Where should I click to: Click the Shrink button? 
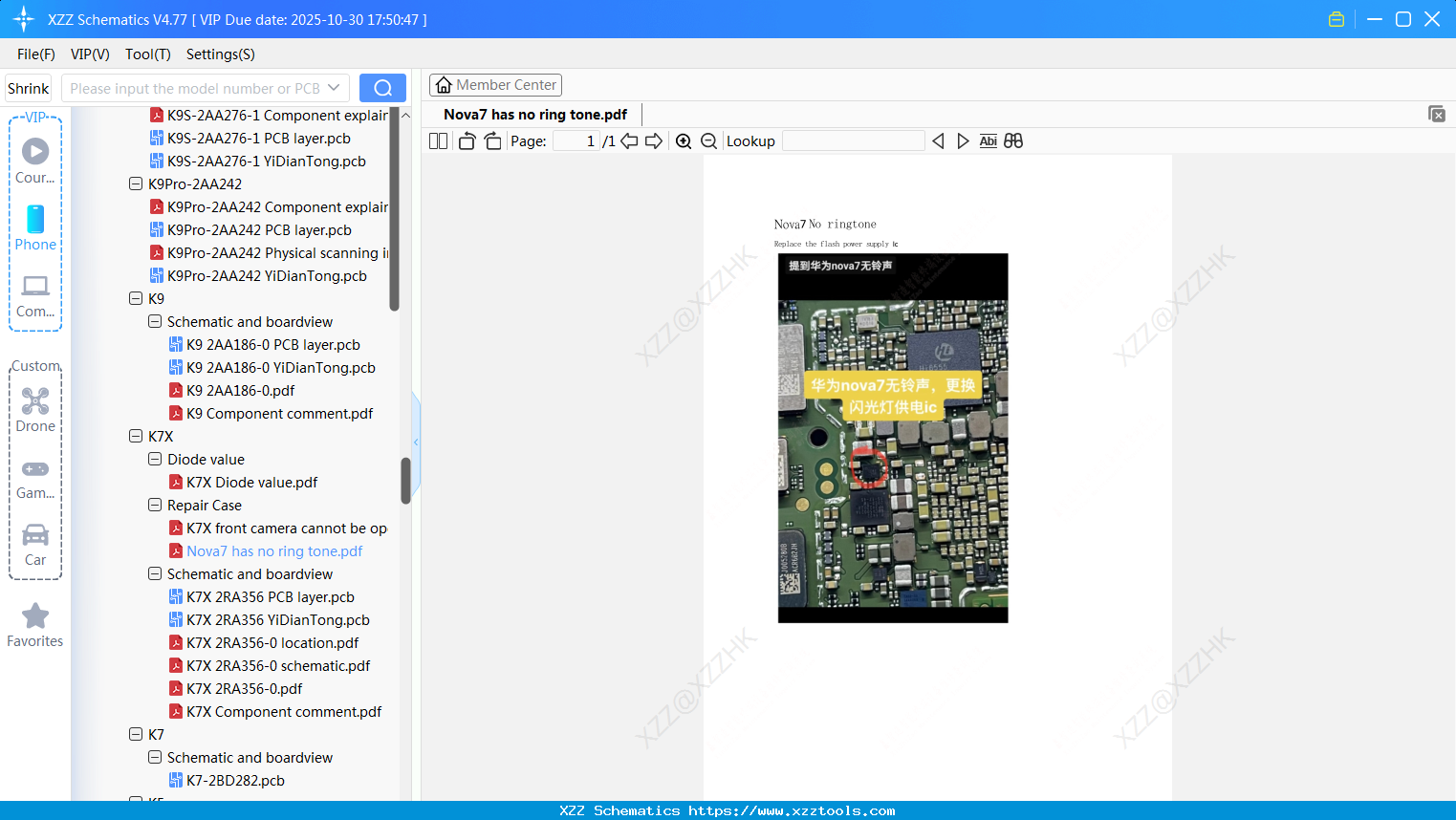click(x=29, y=88)
